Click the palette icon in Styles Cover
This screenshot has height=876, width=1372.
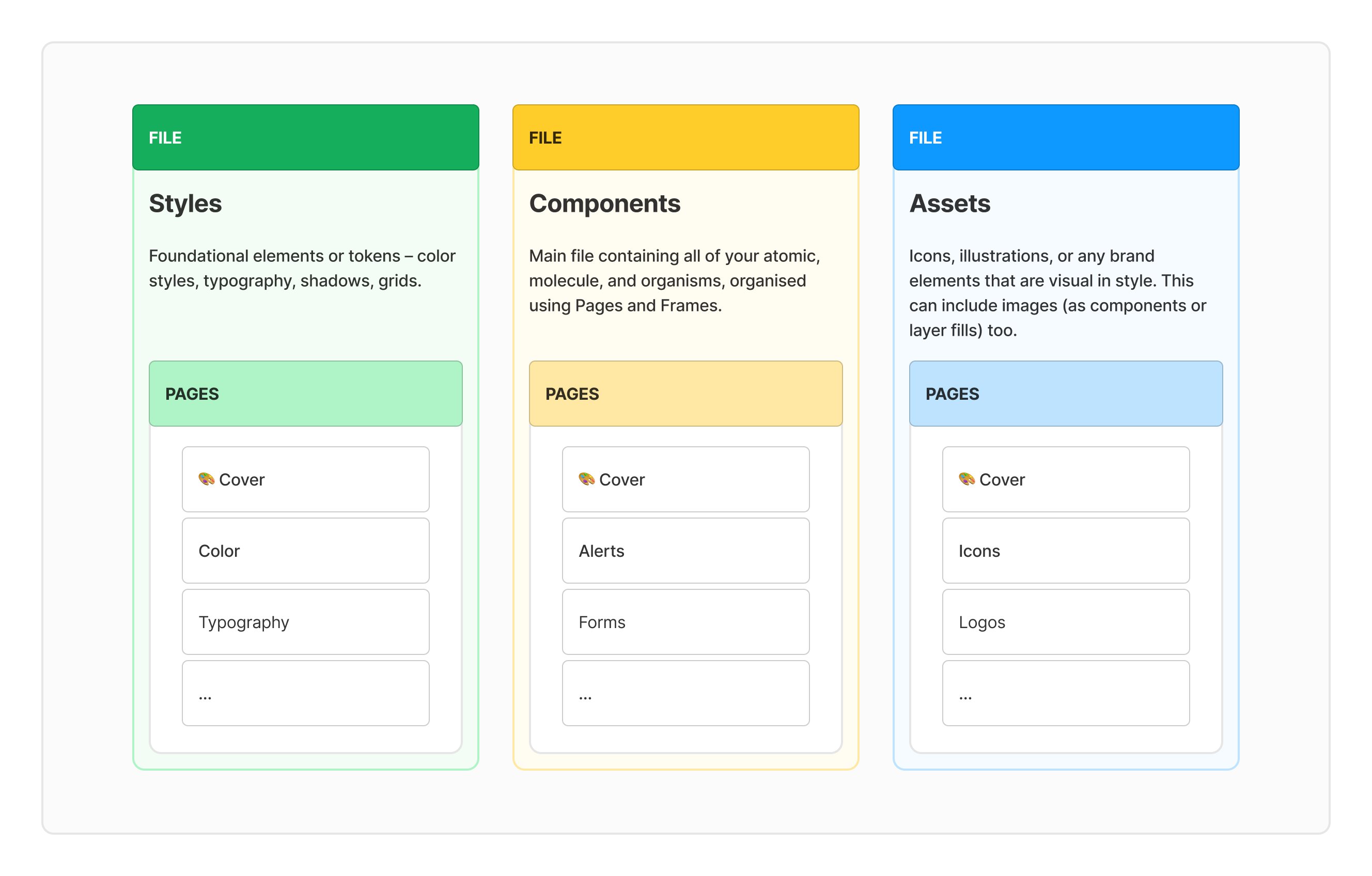pos(206,479)
